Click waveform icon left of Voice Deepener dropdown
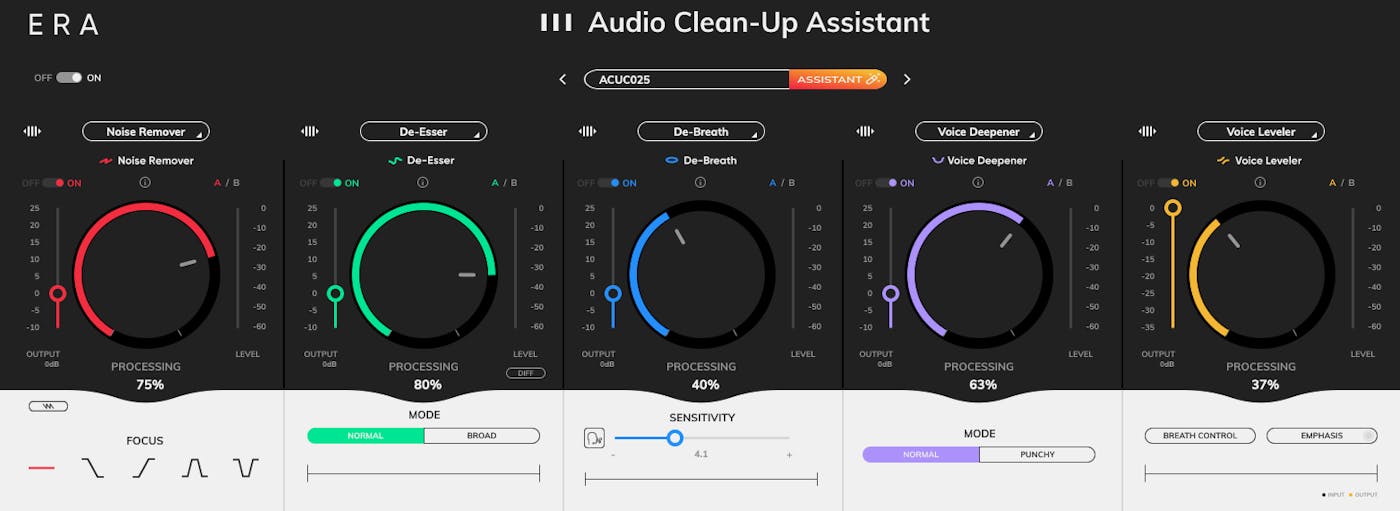The height and width of the screenshot is (511, 1400). 866,131
